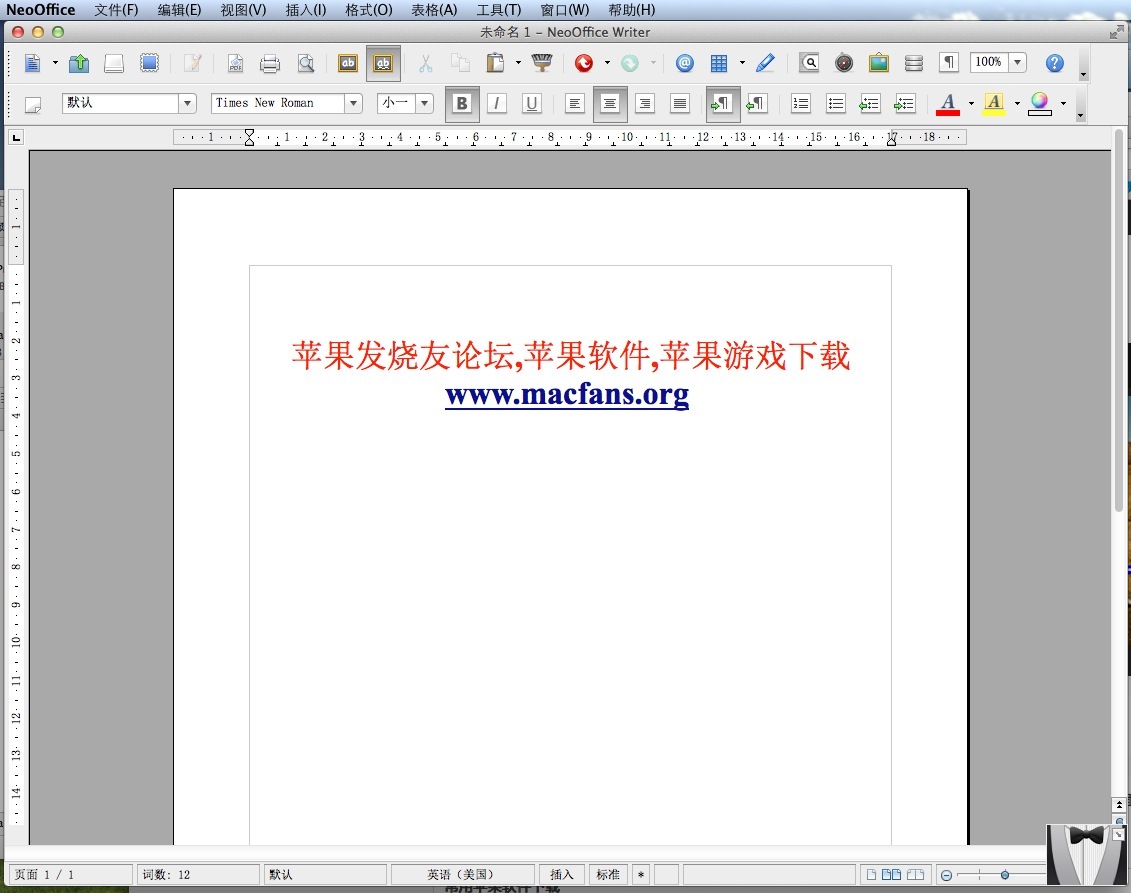Expand the Undo history arrow
1131x893 pixels.
tap(607, 63)
